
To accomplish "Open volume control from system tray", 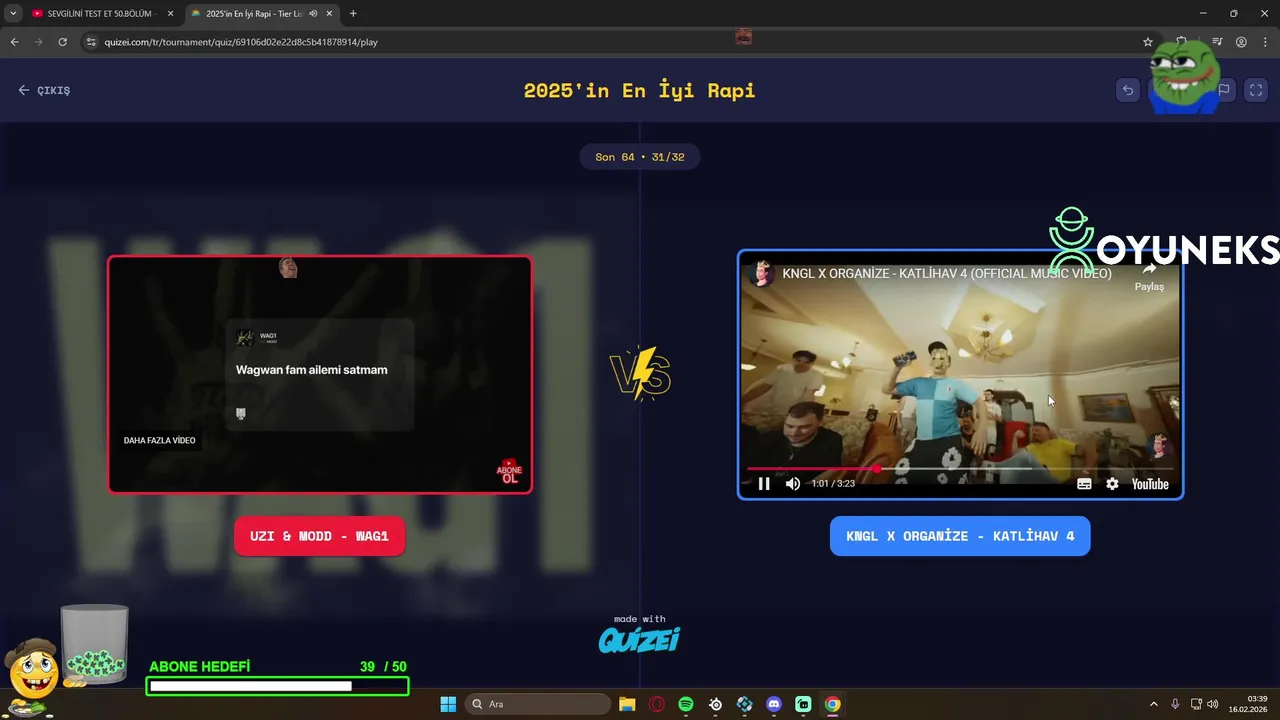I will [1213, 704].
